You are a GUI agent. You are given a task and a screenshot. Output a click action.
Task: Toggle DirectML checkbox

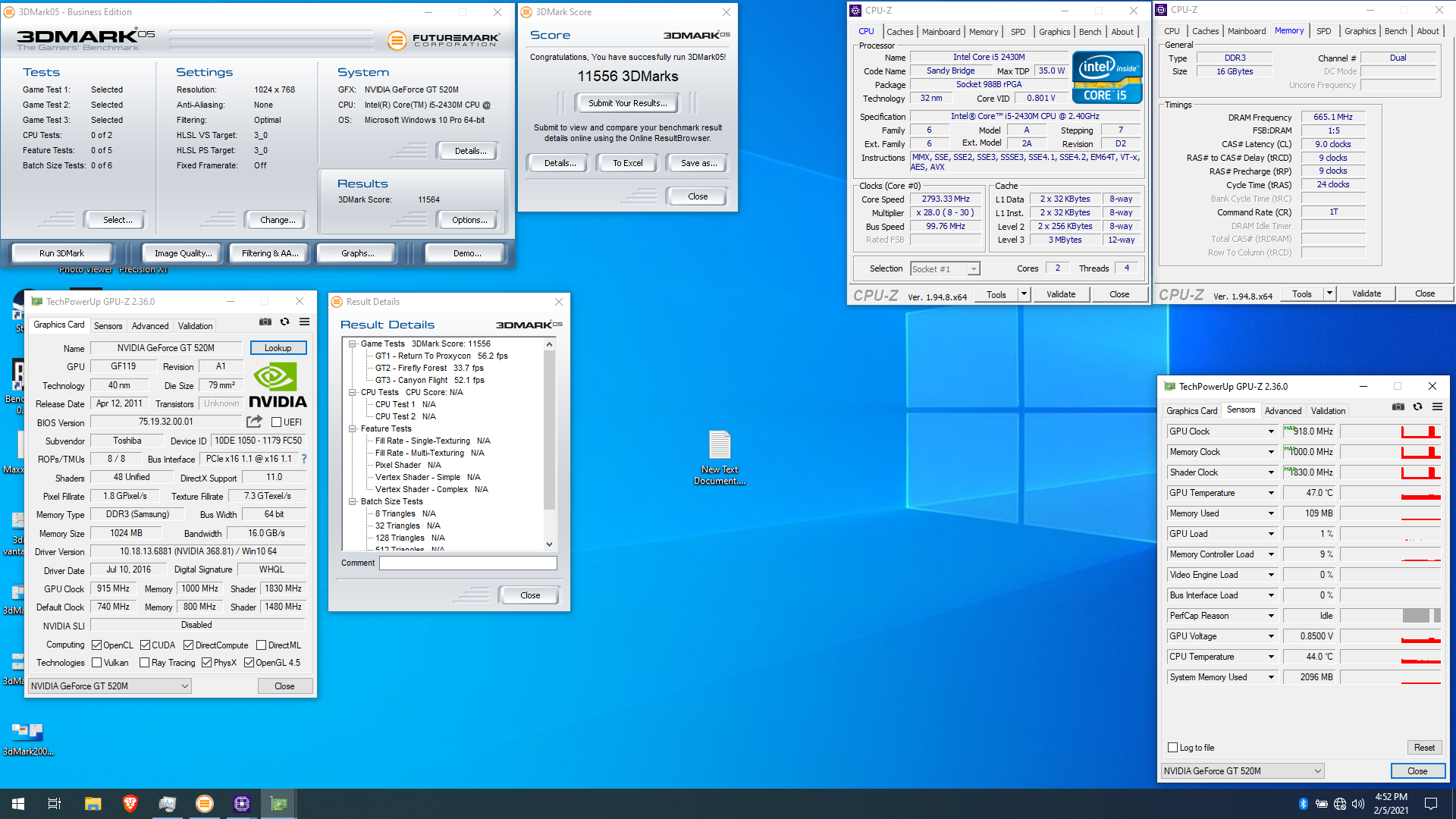(x=261, y=645)
